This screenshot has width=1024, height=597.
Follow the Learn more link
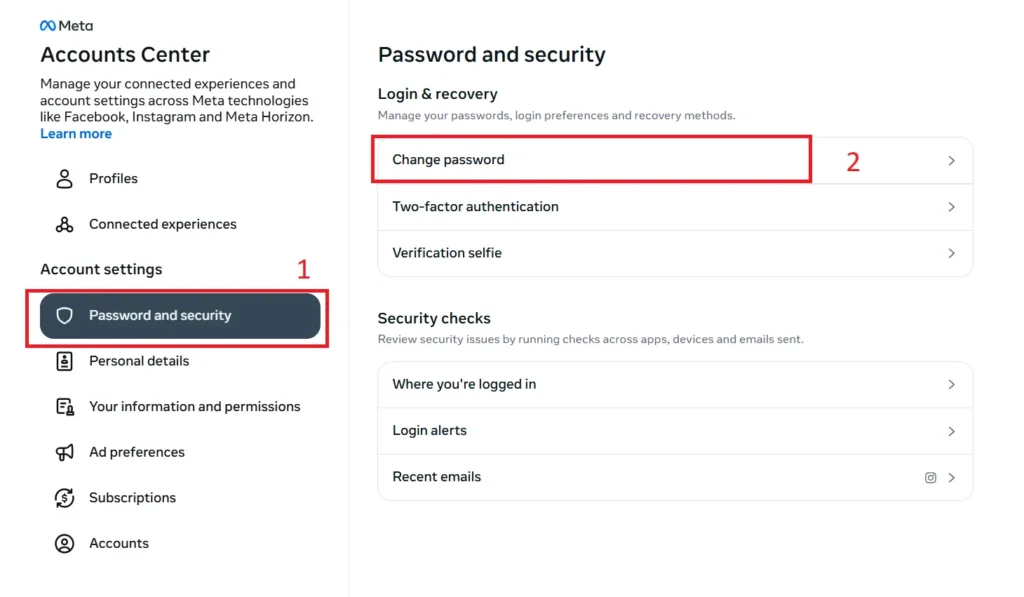[76, 134]
